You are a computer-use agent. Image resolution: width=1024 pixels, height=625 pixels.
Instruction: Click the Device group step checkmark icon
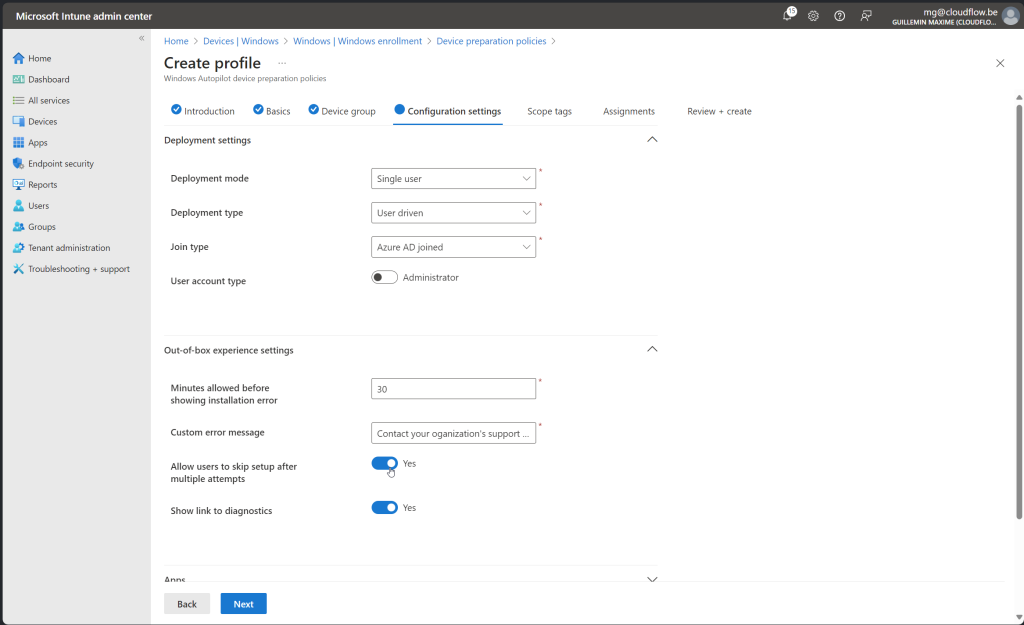pos(313,110)
